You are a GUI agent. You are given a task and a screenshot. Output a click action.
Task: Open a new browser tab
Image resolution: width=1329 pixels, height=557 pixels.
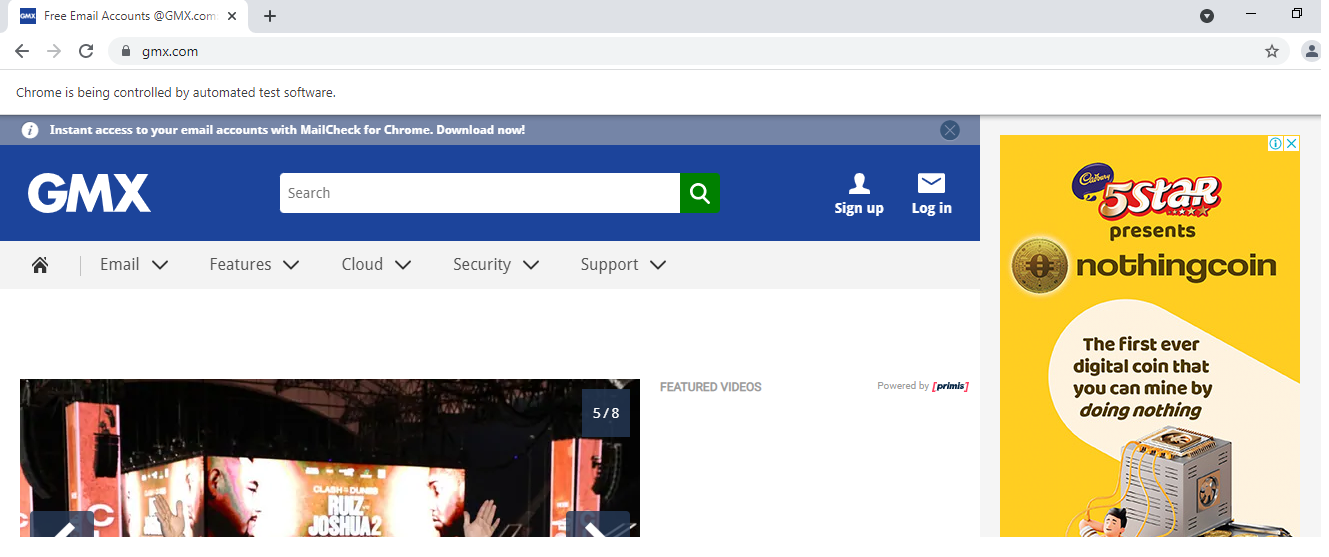point(270,16)
